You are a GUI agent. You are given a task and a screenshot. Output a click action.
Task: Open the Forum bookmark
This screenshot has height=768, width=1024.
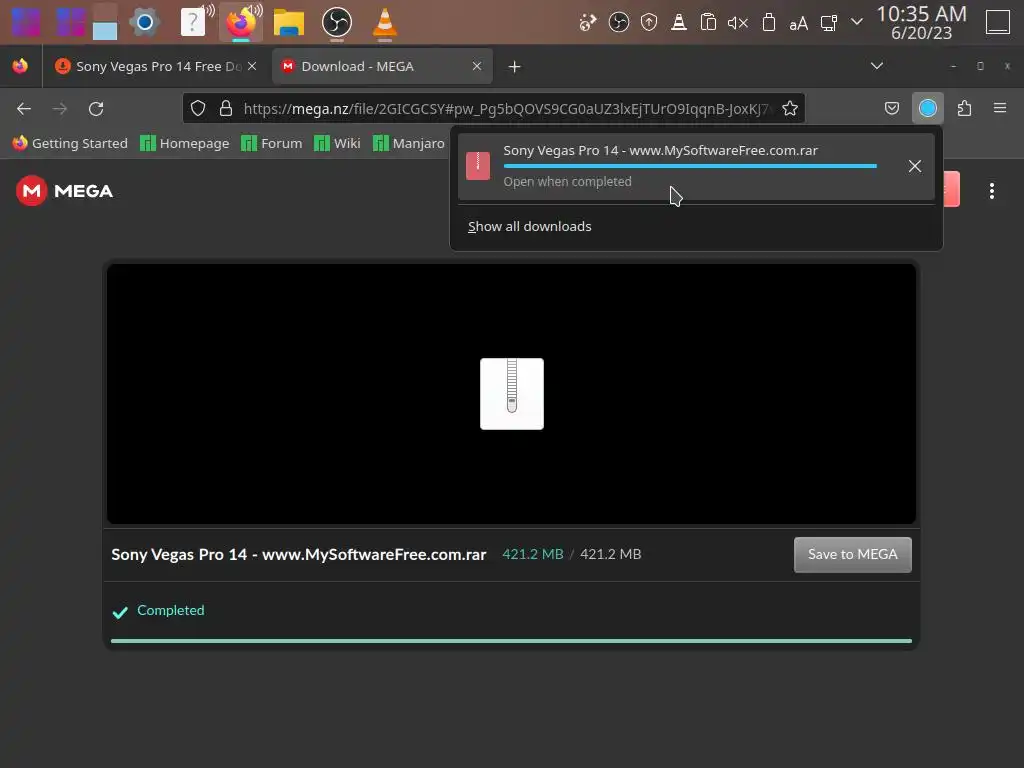272,143
